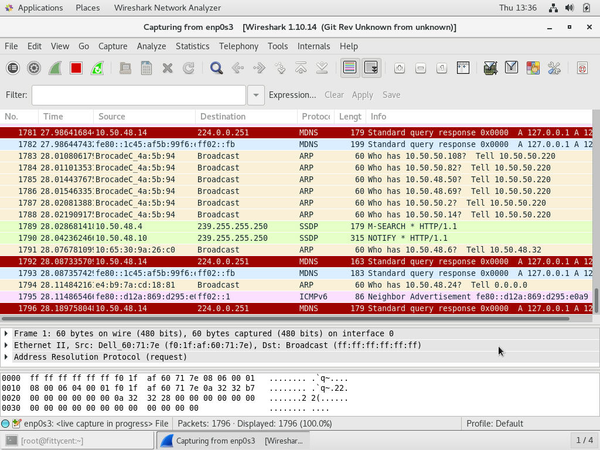Screen dimensions: 600x450
Task: Sort by the Destination column header
Action: tap(246, 116)
